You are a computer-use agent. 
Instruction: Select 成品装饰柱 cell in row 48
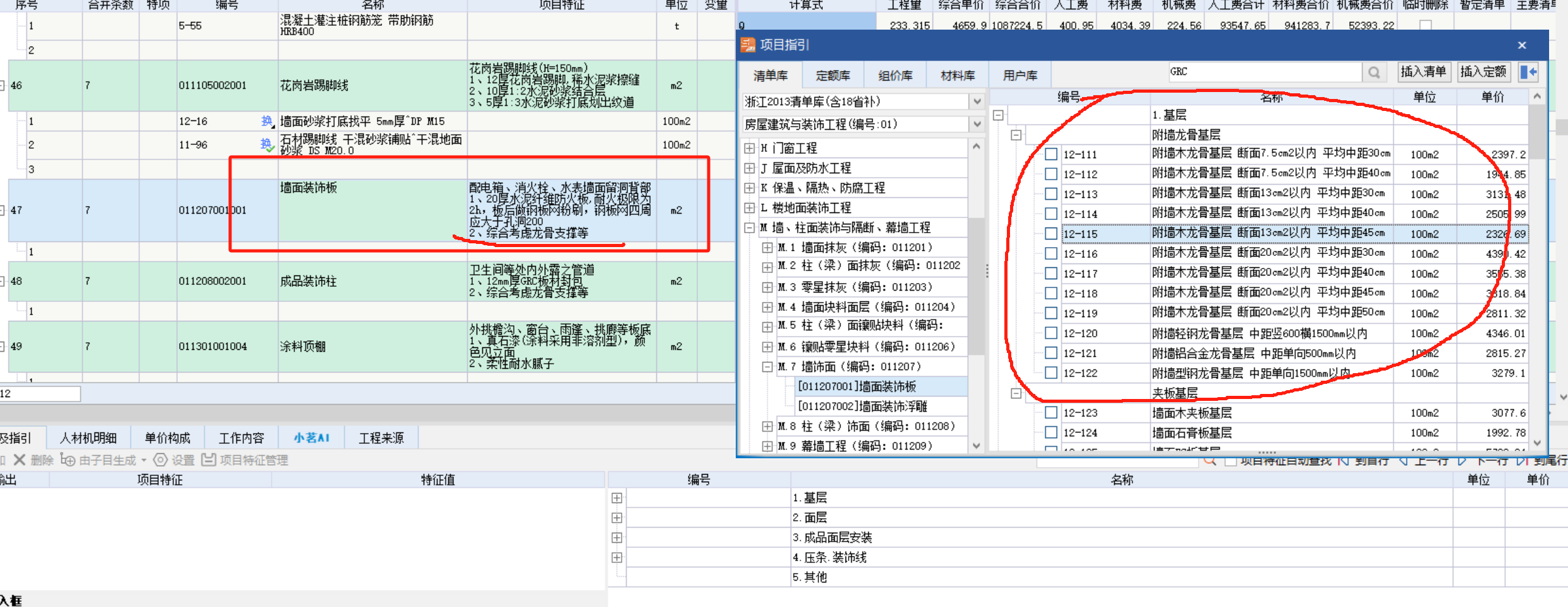coord(373,281)
